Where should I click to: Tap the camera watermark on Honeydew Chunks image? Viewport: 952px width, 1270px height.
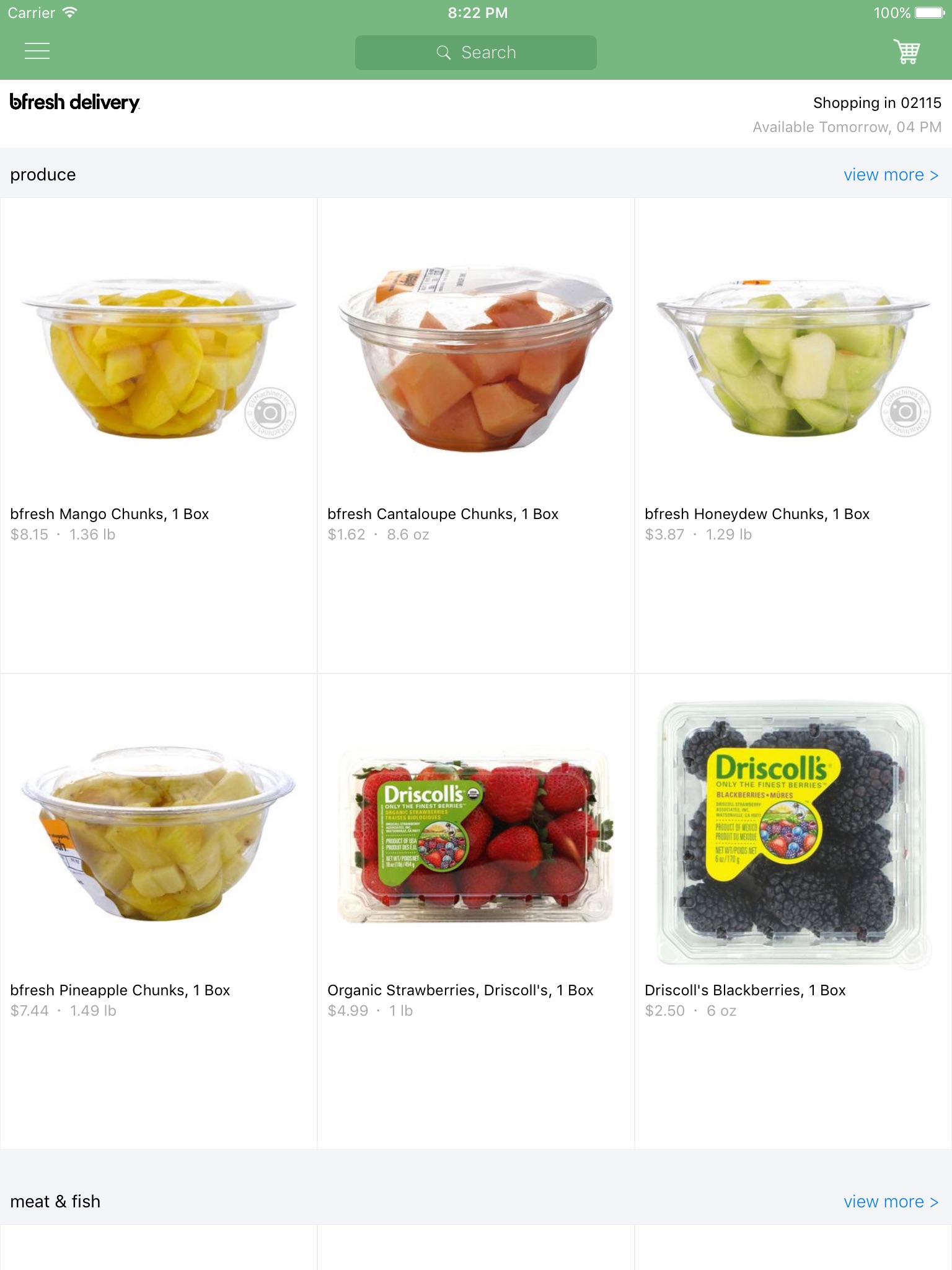pos(906,411)
